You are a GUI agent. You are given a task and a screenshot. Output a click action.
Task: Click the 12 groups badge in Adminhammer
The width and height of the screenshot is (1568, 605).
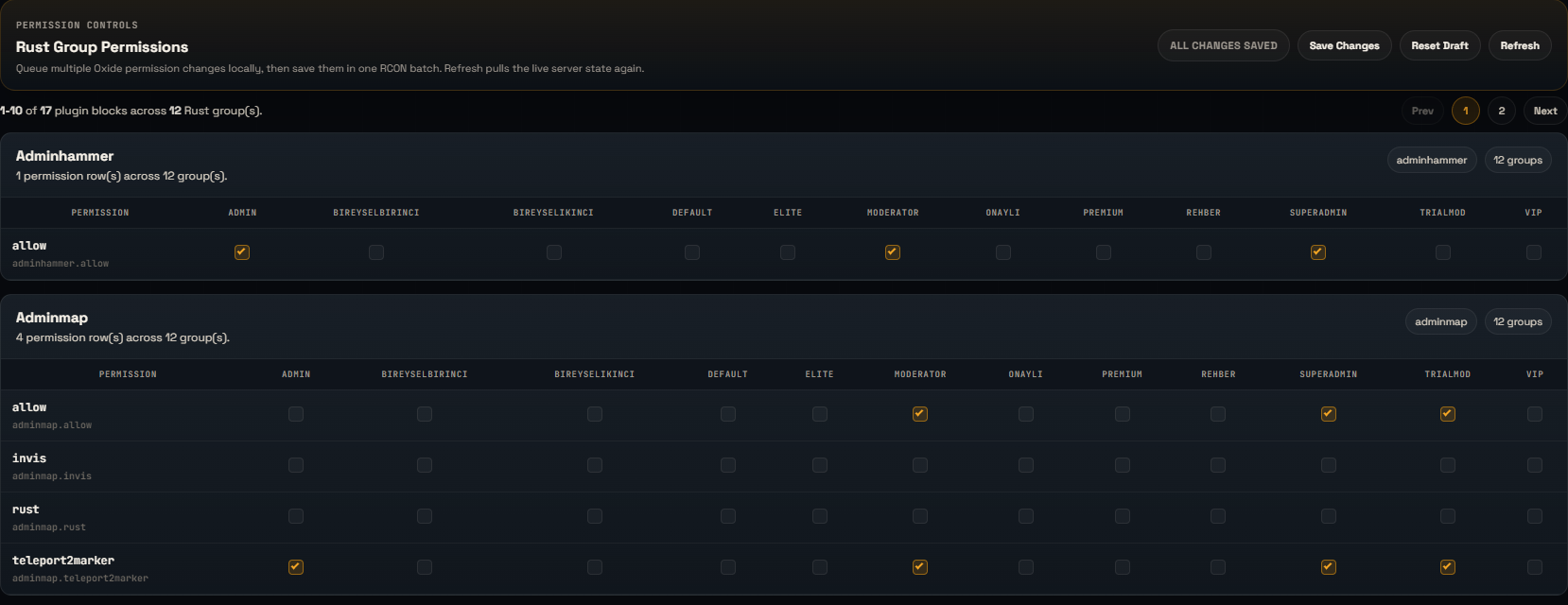(1517, 160)
